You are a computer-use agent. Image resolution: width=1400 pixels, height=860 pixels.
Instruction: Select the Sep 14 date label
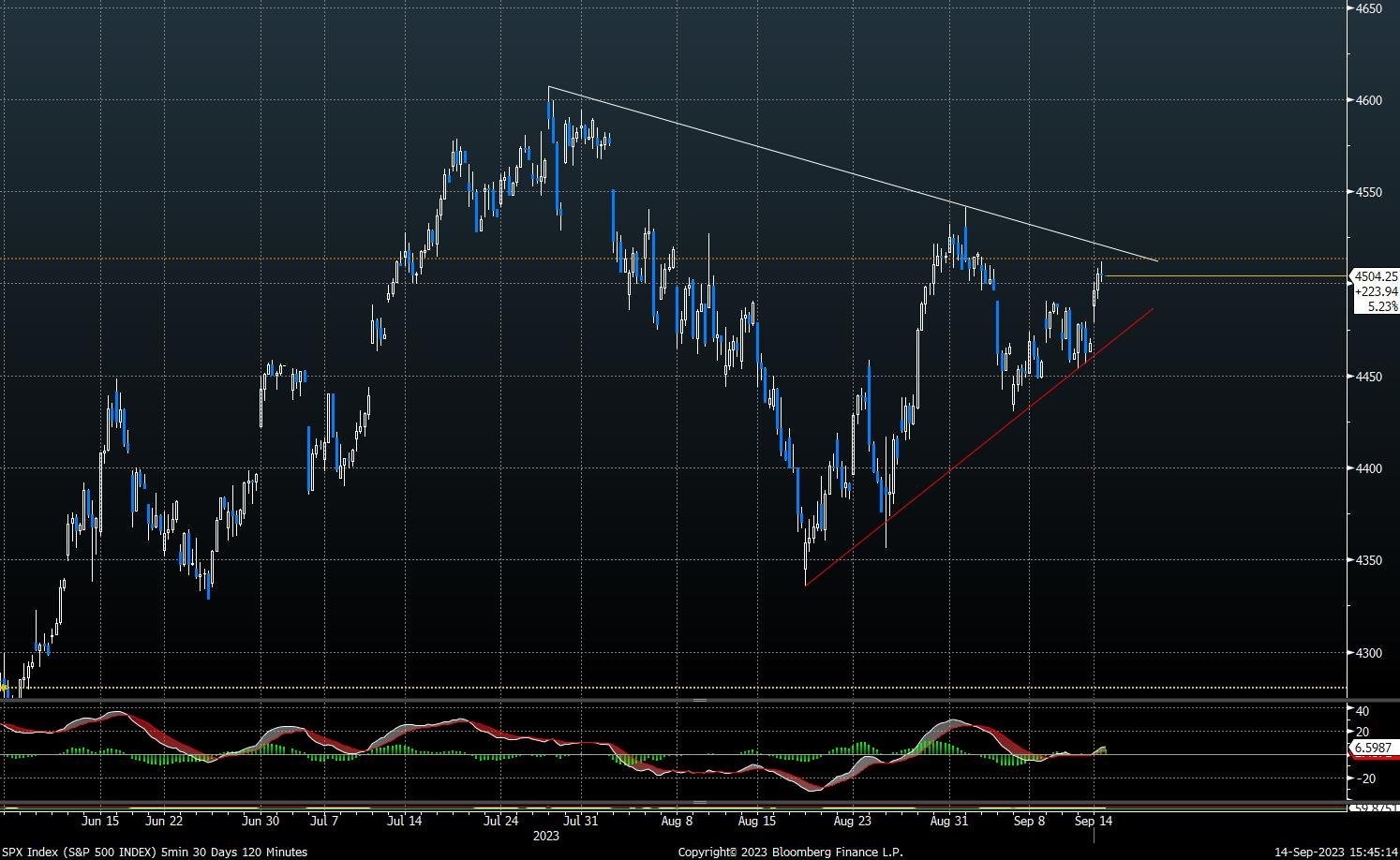point(1093,821)
